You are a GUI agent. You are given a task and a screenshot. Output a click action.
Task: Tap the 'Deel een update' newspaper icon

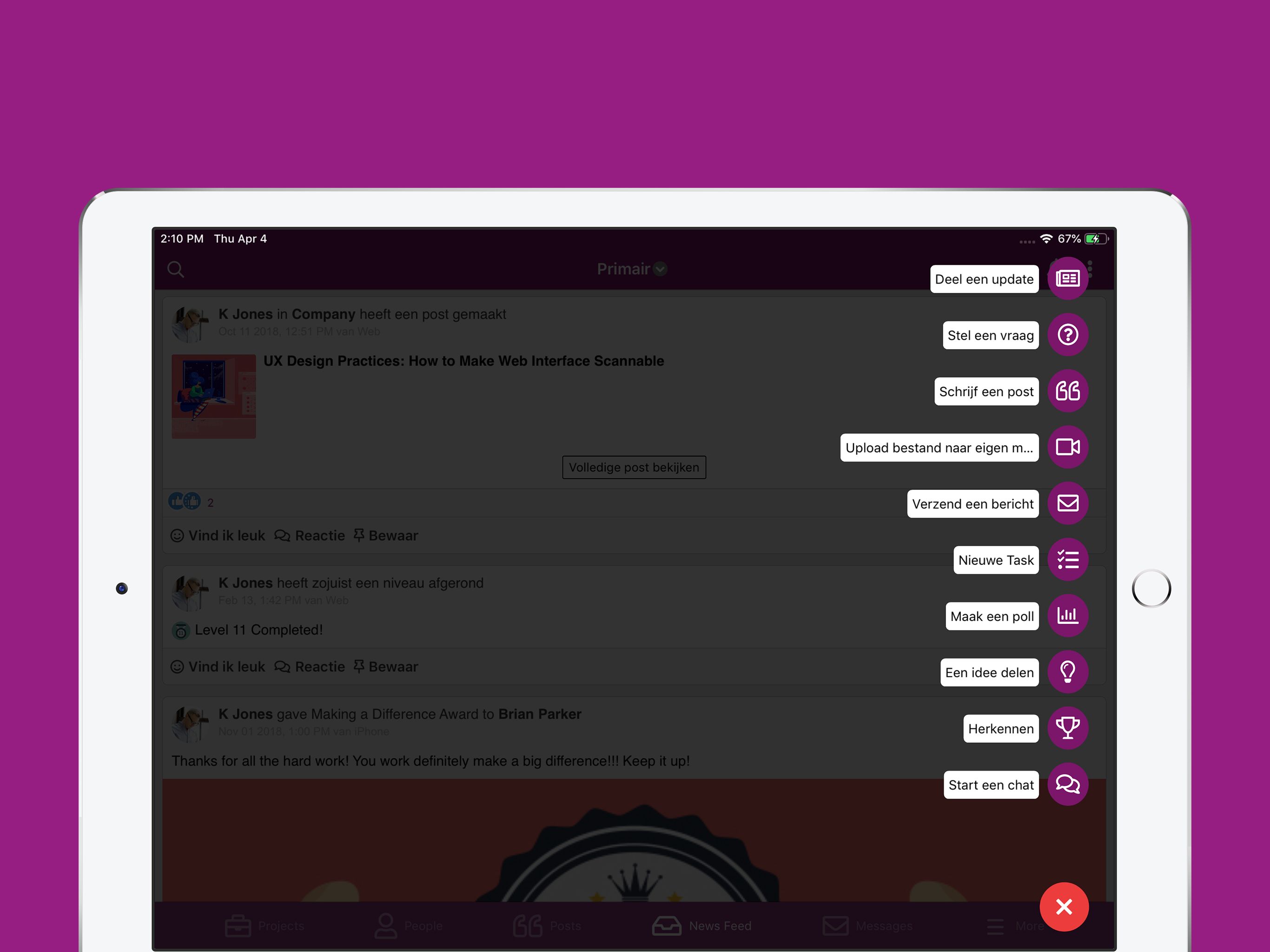click(x=1067, y=279)
